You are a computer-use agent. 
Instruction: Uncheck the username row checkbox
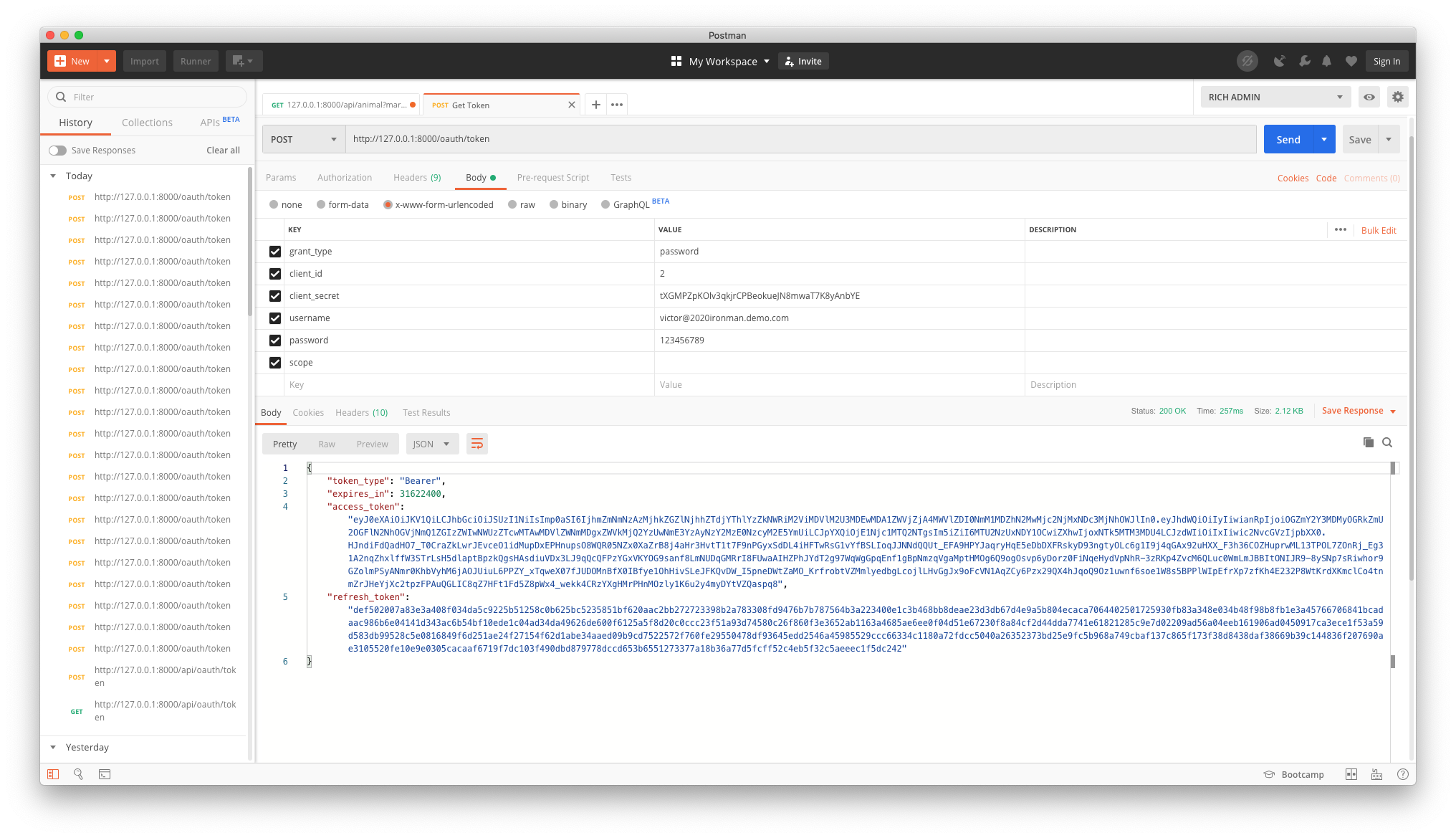[x=275, y=318]
